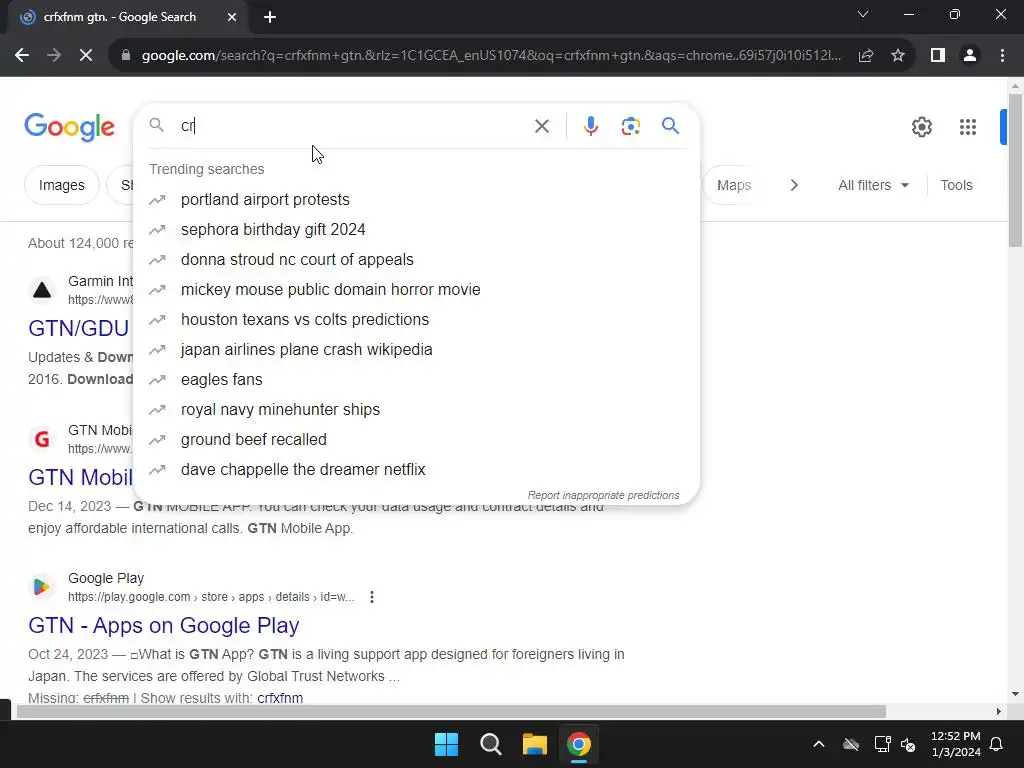Image resolution: width=1024 pixels, height=768 pixels.
Task: Open GTN - Apps on Google Play result
Action: 163,626
